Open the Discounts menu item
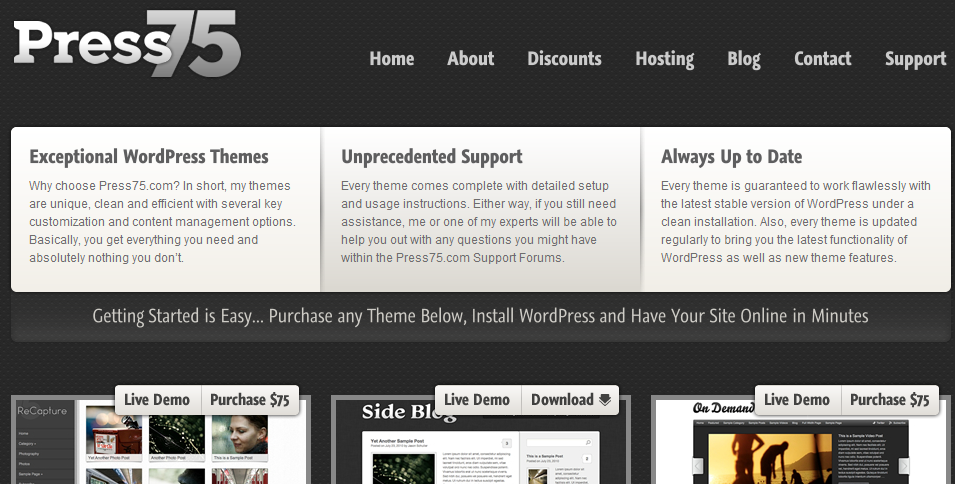 [564, 58]
